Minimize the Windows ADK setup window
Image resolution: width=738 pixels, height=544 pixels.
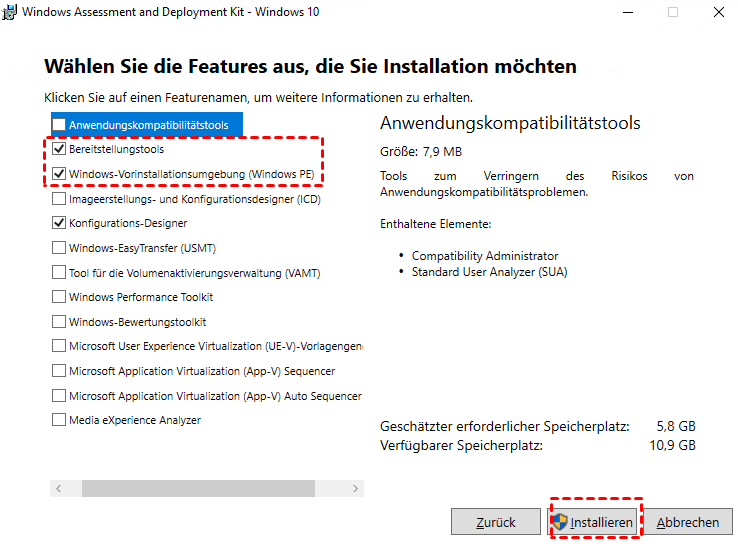tap(628, 12)
